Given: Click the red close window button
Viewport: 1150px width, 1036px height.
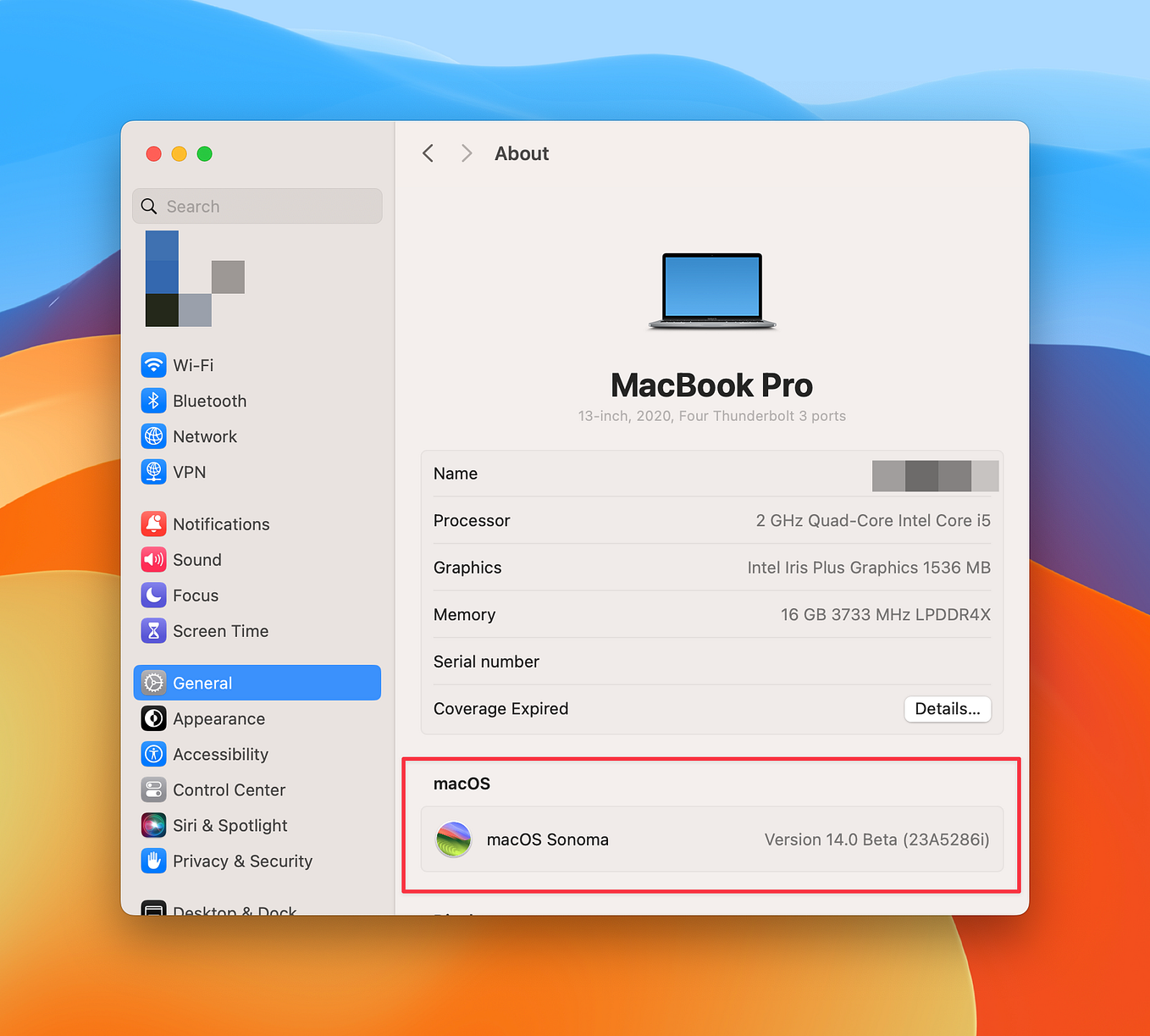Looking at the screenshot, I should pyautogui.click(x=153, y=153).
